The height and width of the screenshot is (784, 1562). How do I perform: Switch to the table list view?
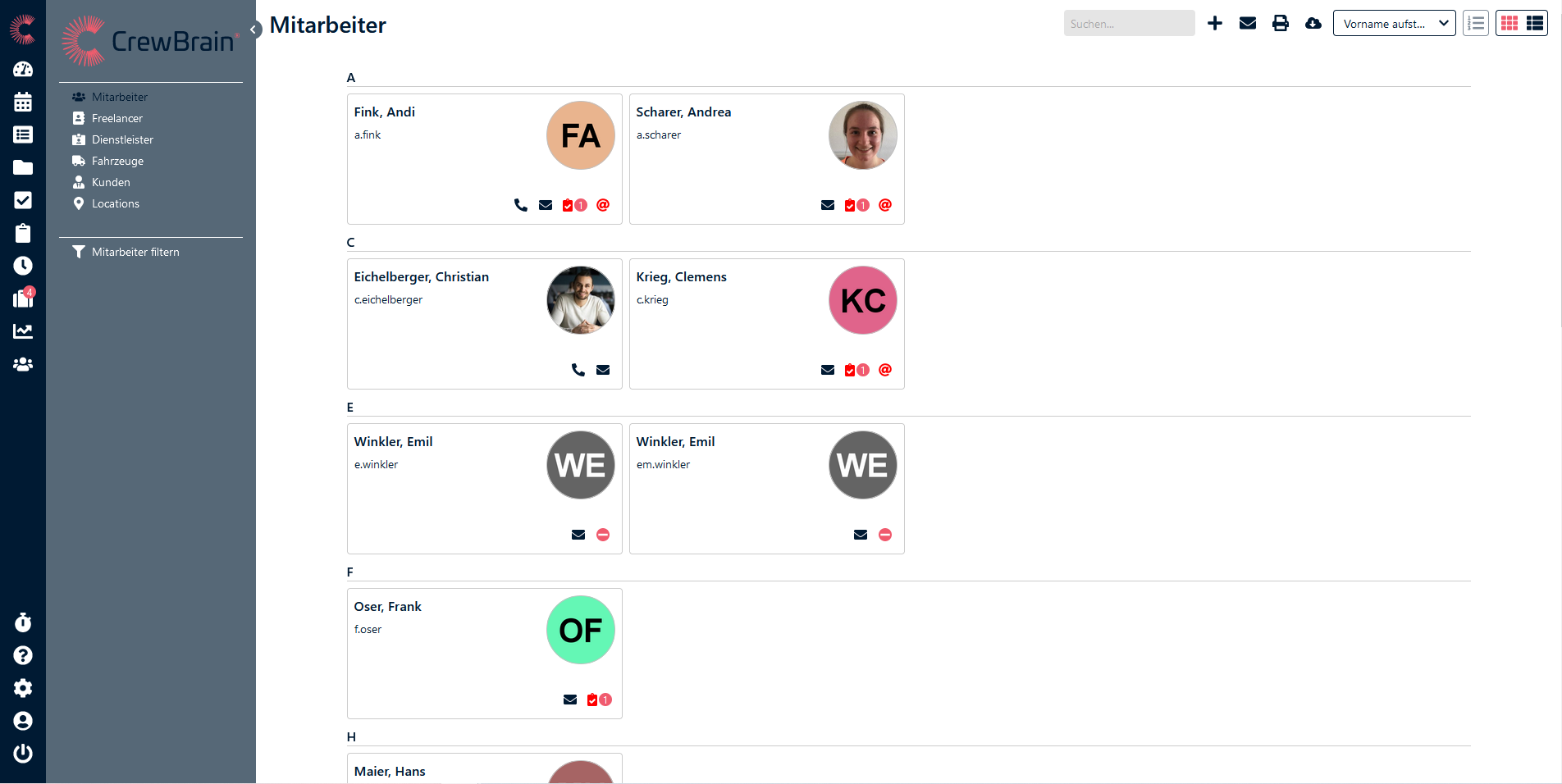point(1535,24)
